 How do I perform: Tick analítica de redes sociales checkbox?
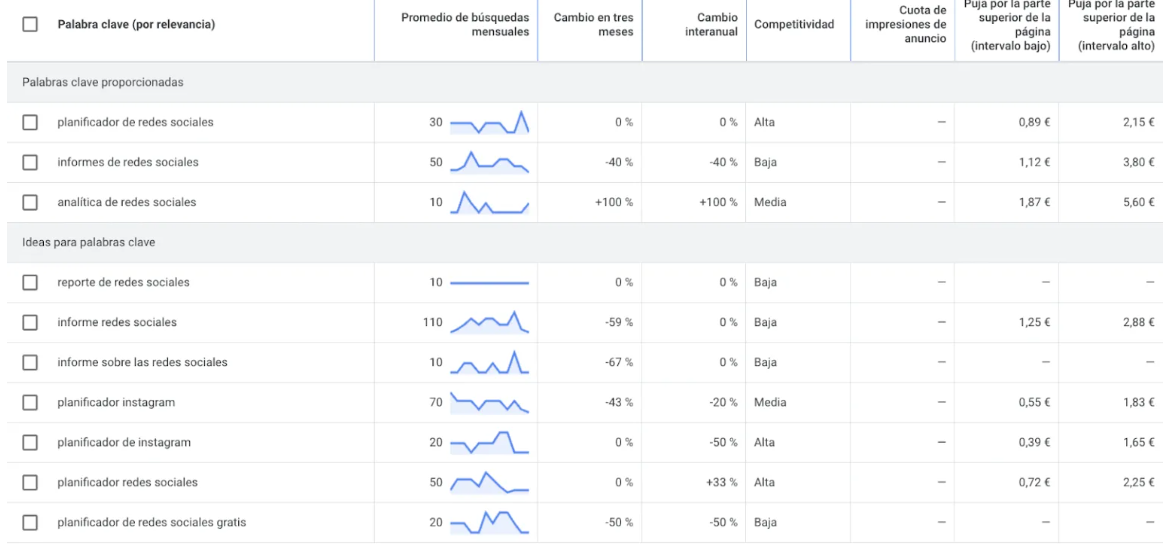click(30, 202)
